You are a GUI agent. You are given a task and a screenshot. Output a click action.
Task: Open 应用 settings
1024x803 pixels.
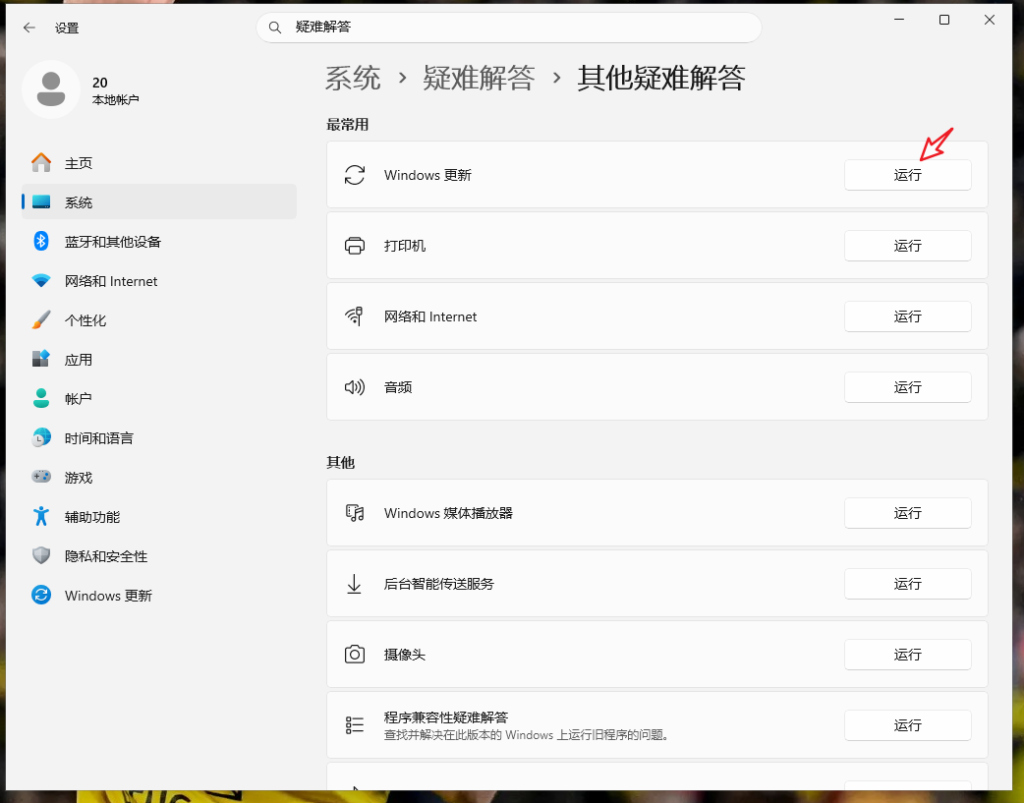[x=159, y=359]
